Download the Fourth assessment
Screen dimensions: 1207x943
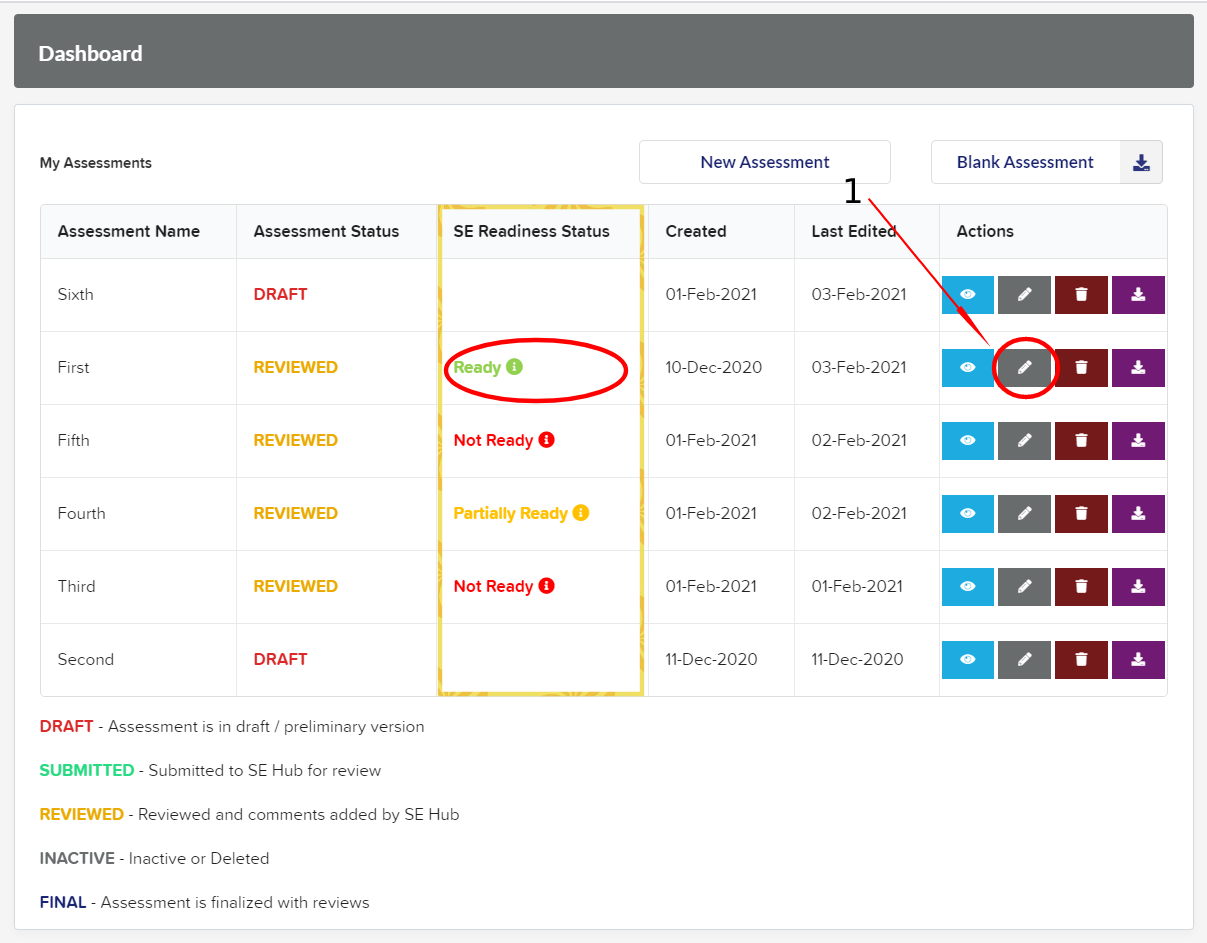[x=1138, y=514]
